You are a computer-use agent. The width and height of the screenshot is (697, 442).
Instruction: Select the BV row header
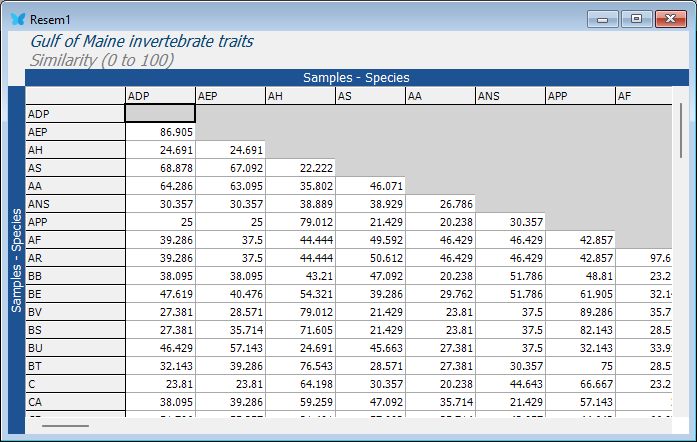[75, 312]
